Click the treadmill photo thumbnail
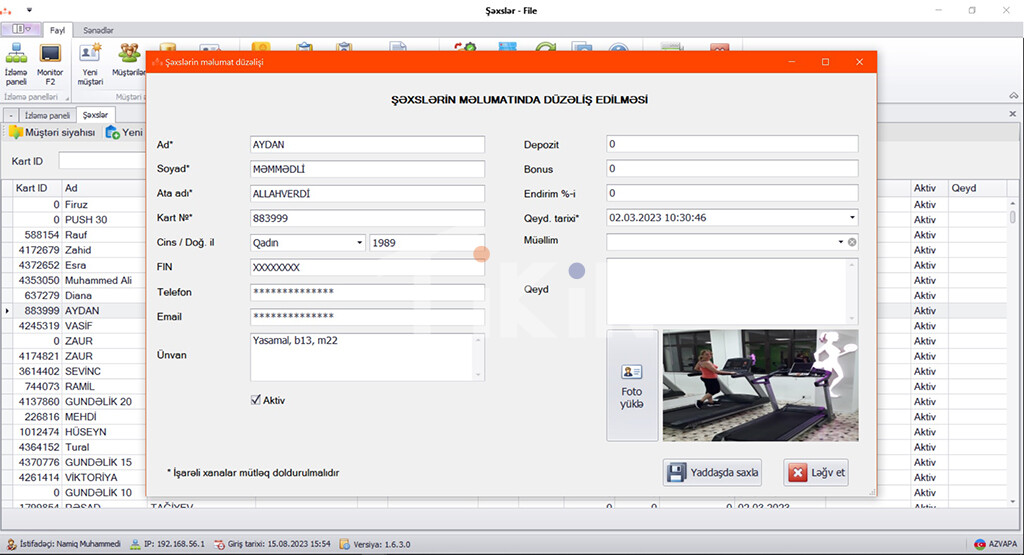The image size is (1024, 555). (760, 385)
